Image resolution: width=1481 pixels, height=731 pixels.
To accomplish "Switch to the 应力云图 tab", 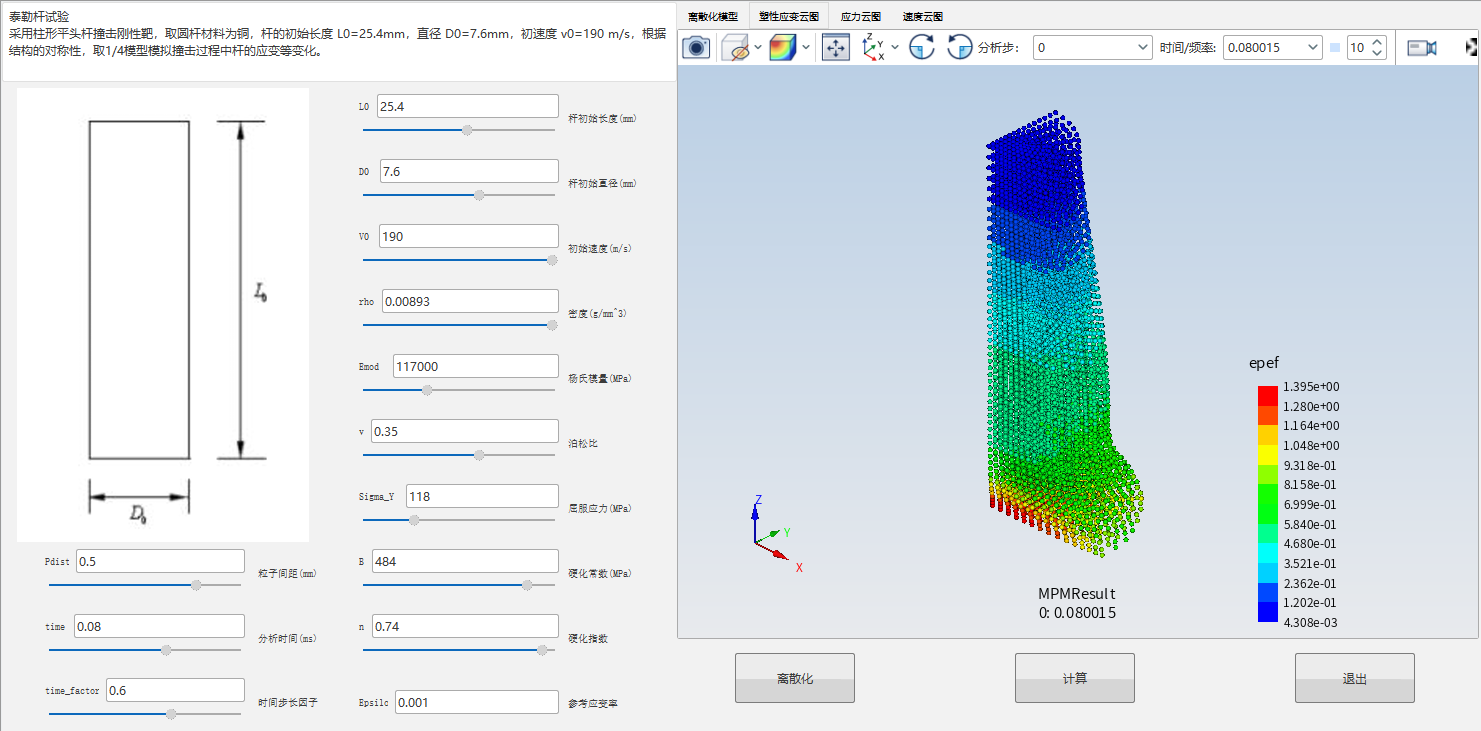I will tap(860, 17).
